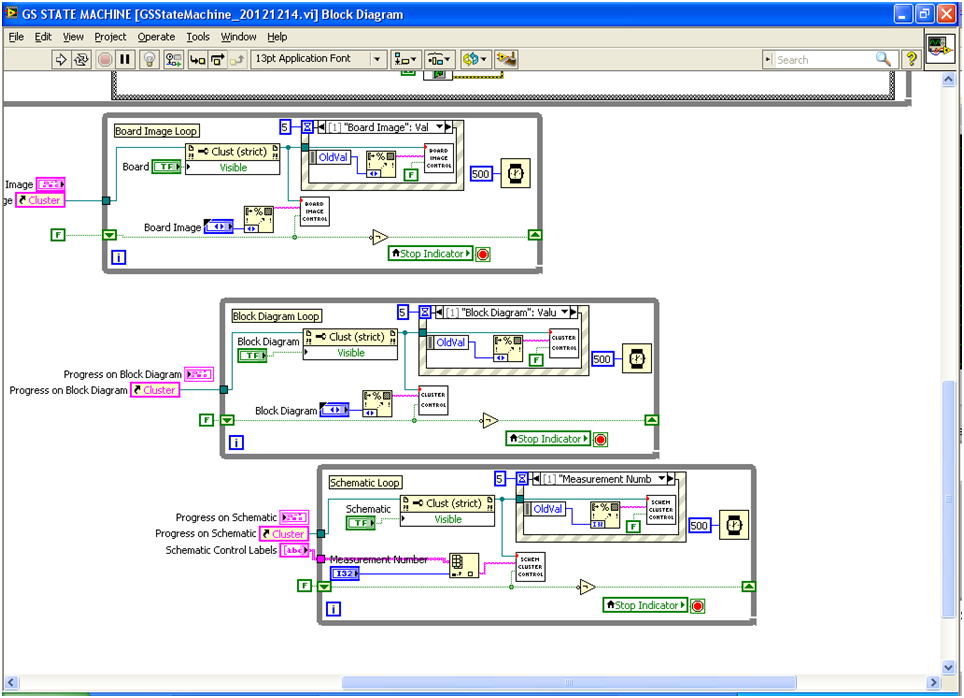
Task: Open the Operate menu
Action: click(x=156, y=37)
